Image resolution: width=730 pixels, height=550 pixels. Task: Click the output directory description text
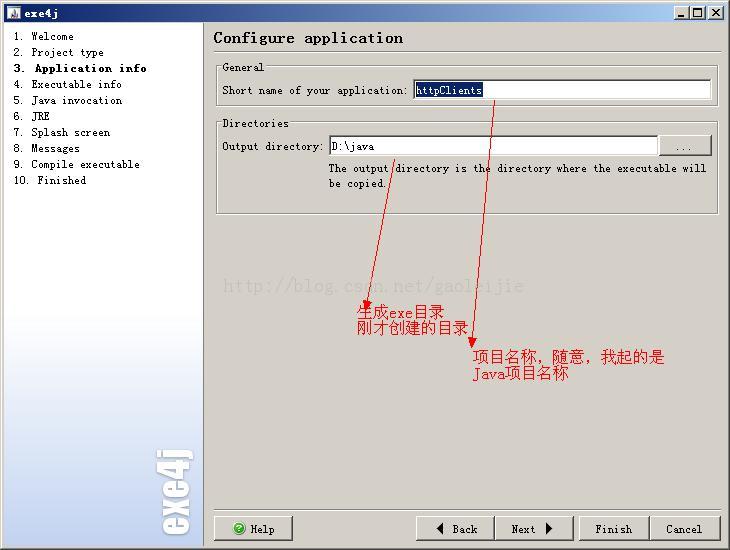tap(517, 176)
